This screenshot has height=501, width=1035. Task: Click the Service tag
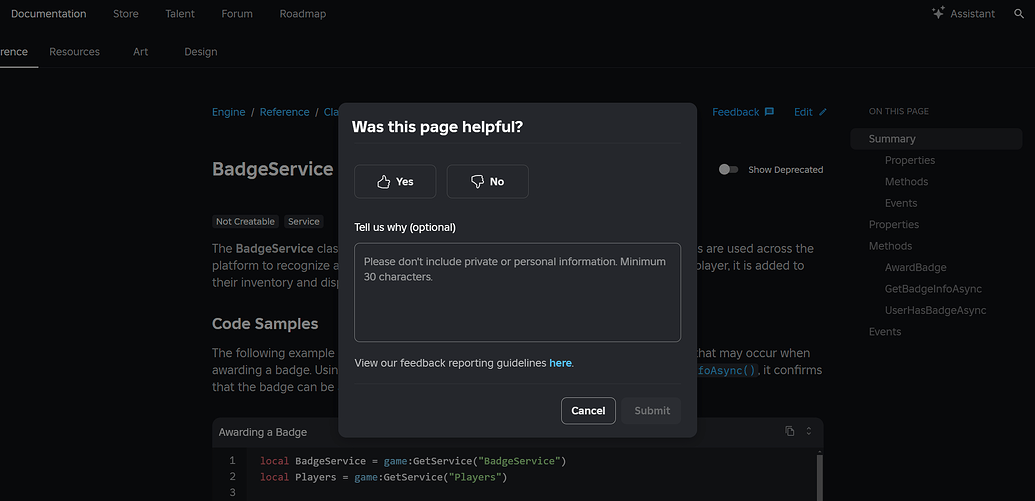coord(304,222)
